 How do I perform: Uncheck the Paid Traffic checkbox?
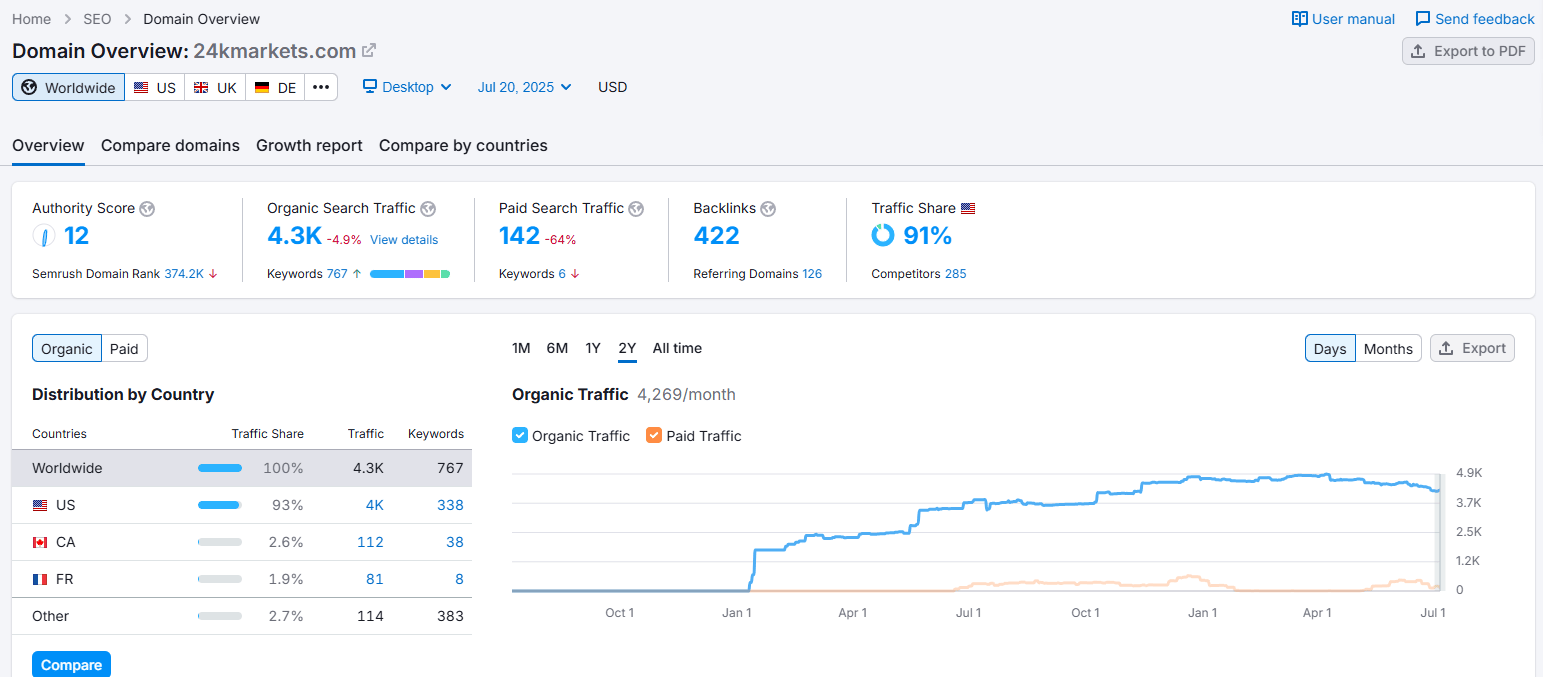point(654,435)
